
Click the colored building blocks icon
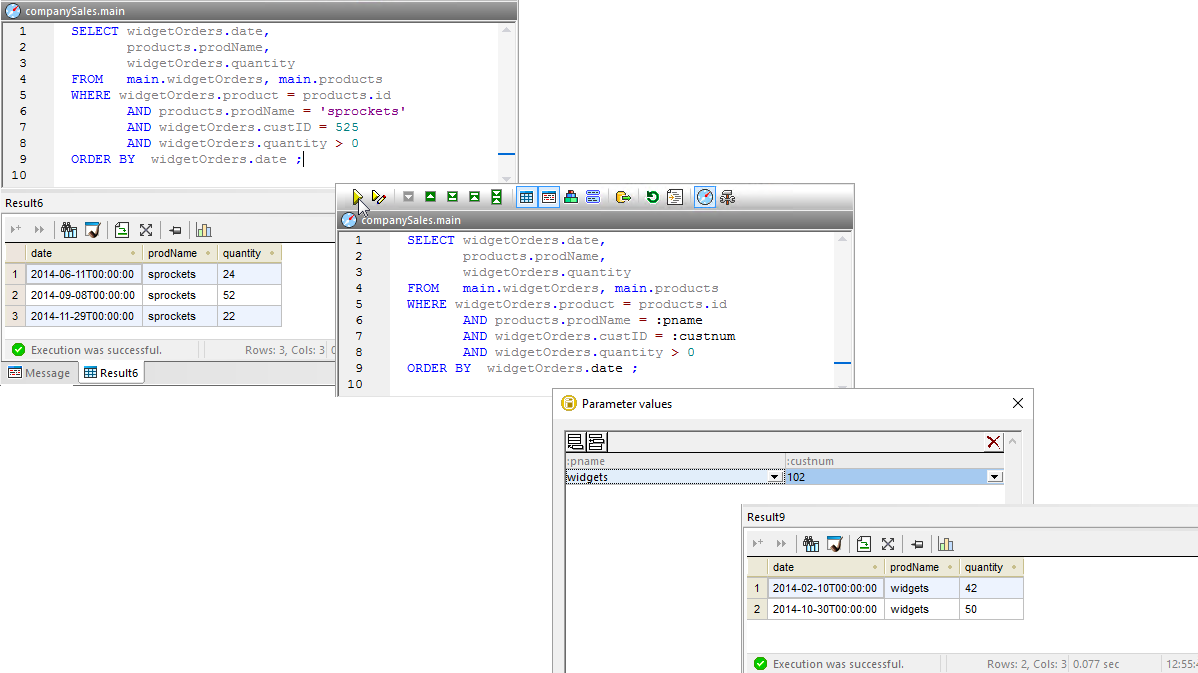pyautogui.click(x=571, y=197)
